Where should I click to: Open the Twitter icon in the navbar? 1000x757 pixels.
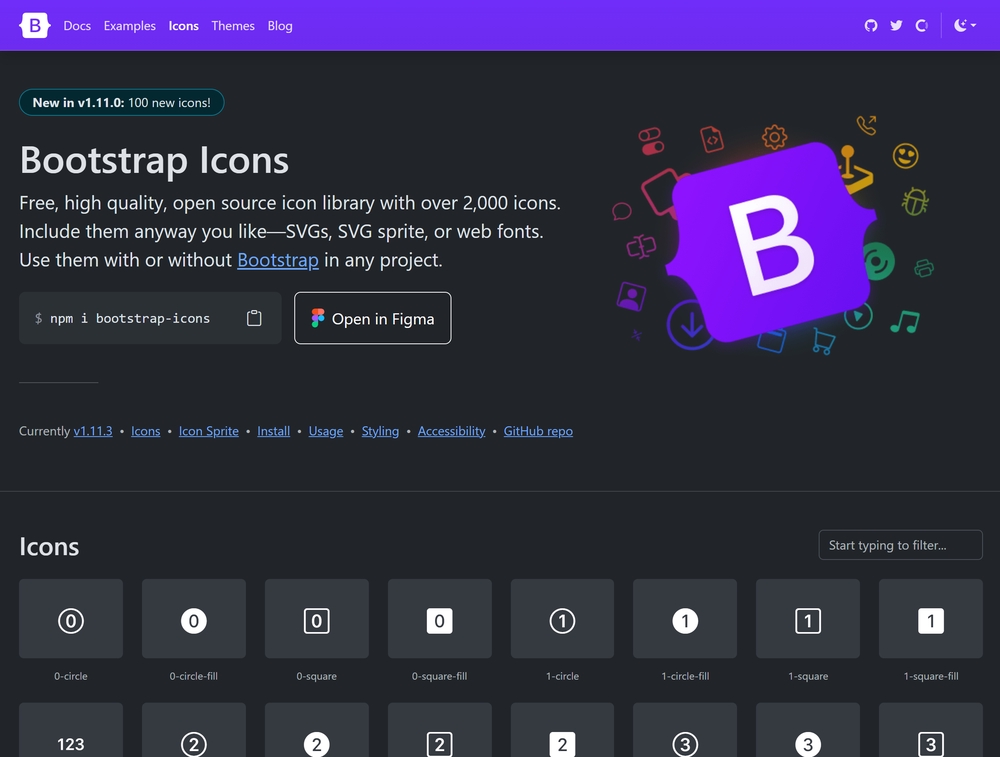point(896,26)
